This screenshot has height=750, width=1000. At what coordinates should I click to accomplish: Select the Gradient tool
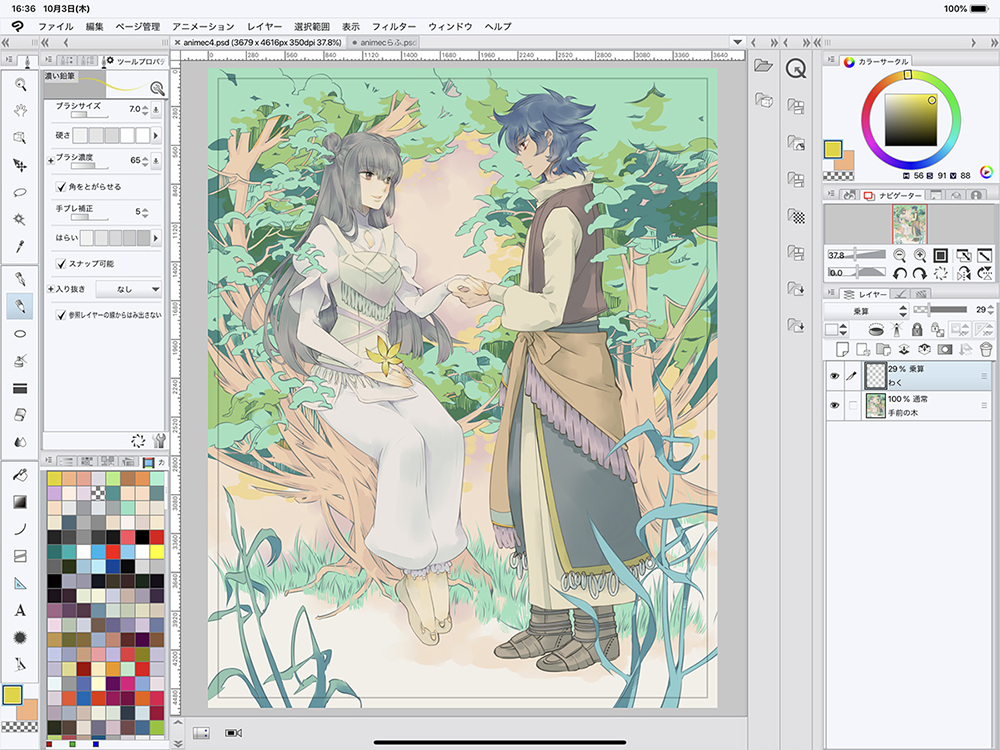point(19,501)
